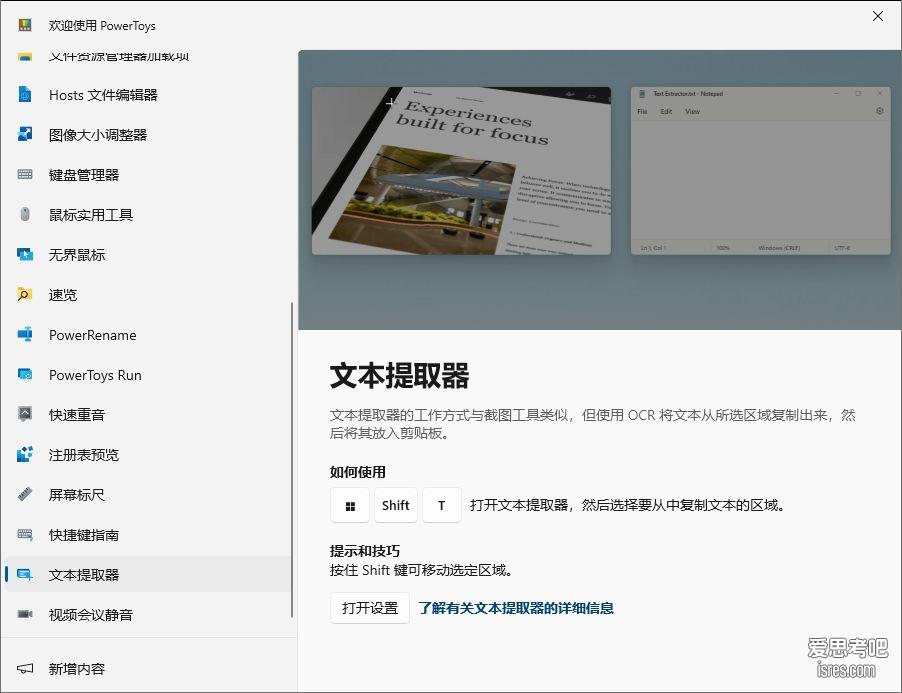Image resolution: width=902 pixels, height=693 pixels.
Task: Select PowerRename label in sidebar
Action: [93, 335]
